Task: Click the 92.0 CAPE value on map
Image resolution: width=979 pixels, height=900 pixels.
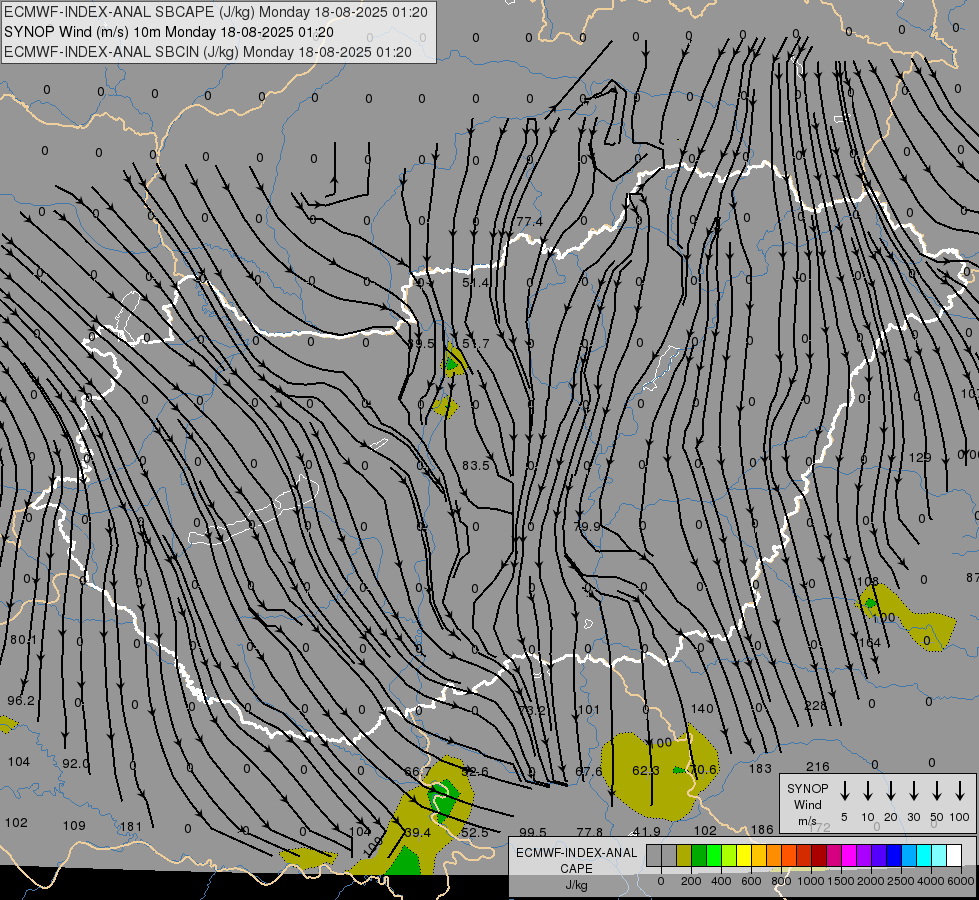Action: coord(76,763)
